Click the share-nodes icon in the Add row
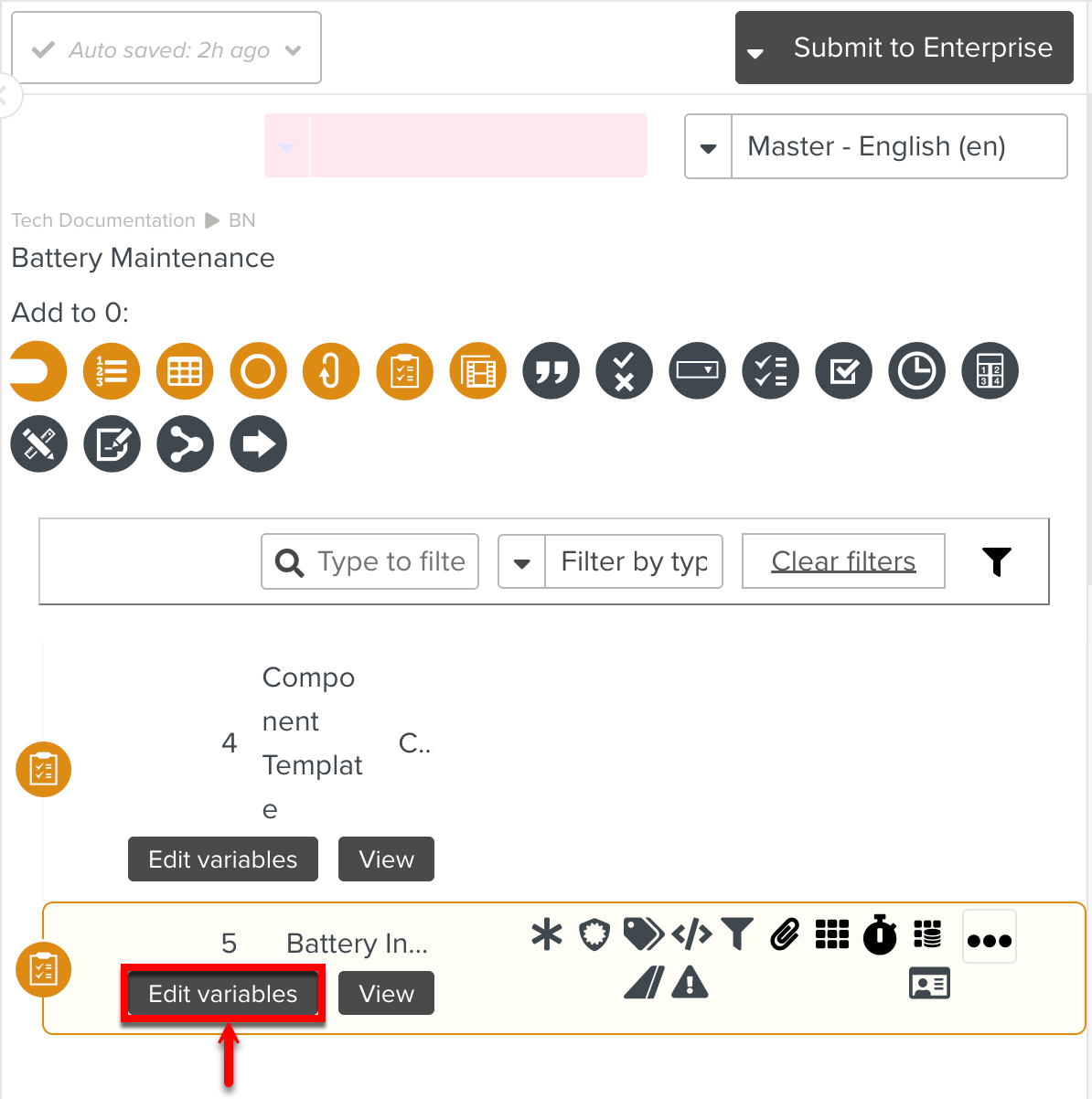 (x=186, y=444)
